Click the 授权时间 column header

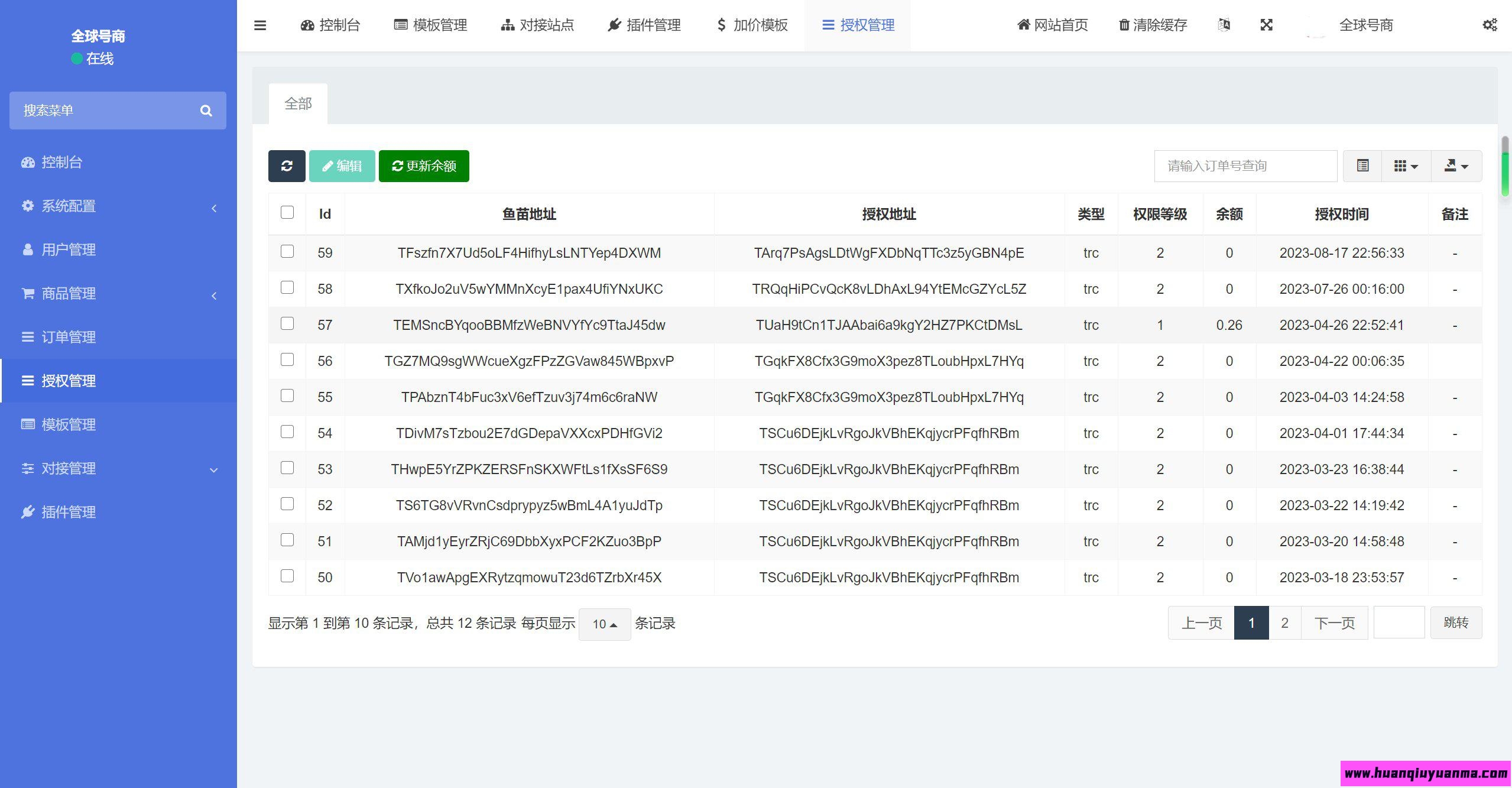coord(1342,214)
